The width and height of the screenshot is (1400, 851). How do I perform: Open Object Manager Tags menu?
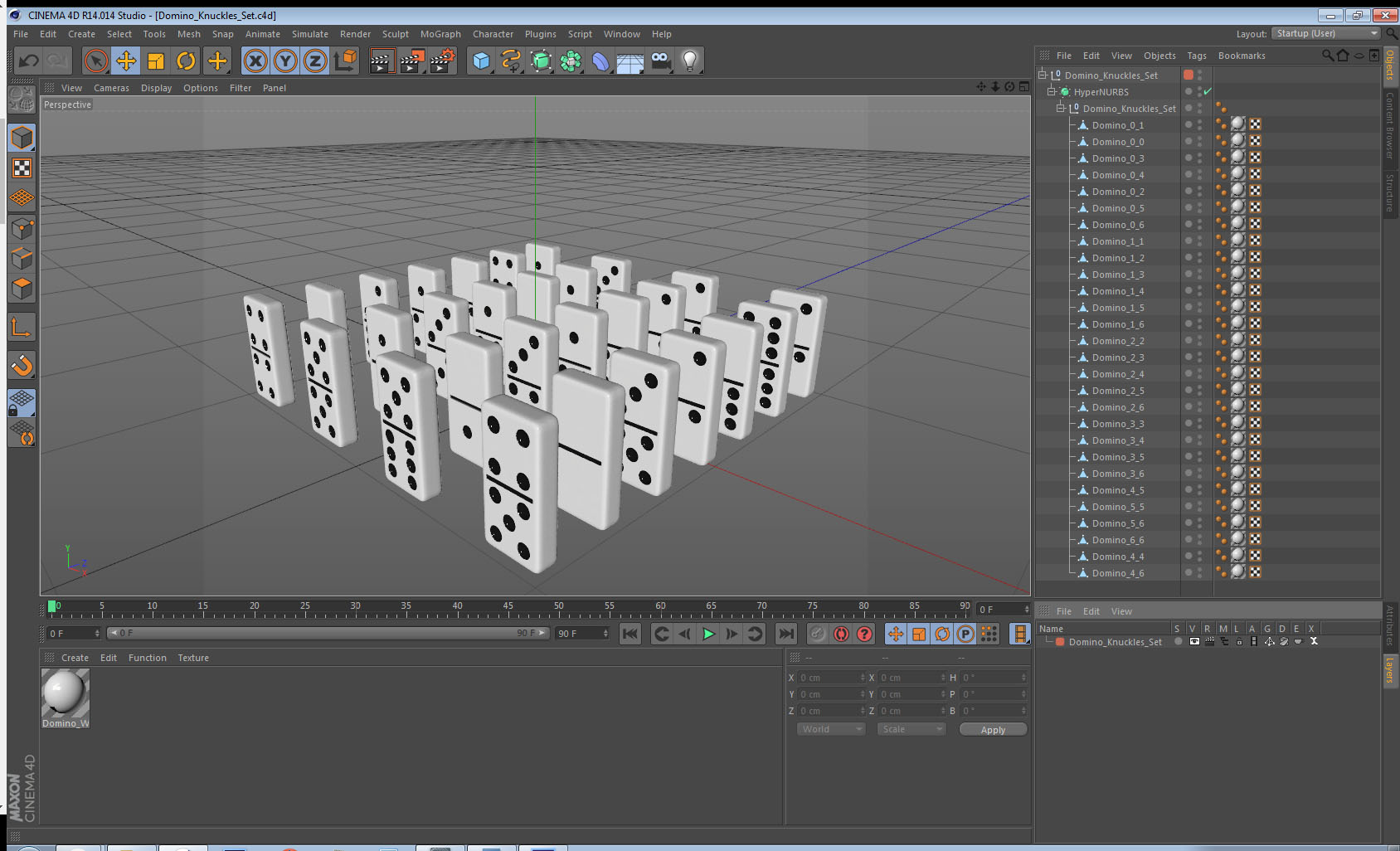[1197, 56]
